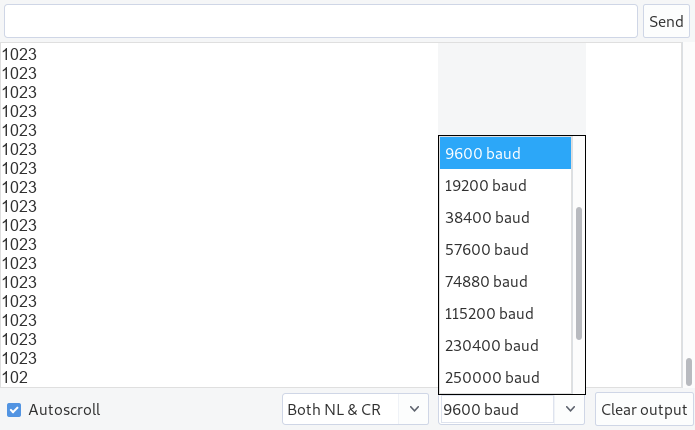The width and height of the screenshot is (695, 430).
Task: Select 38400 baud from dropdown list
Action: [x=505, y=217]
